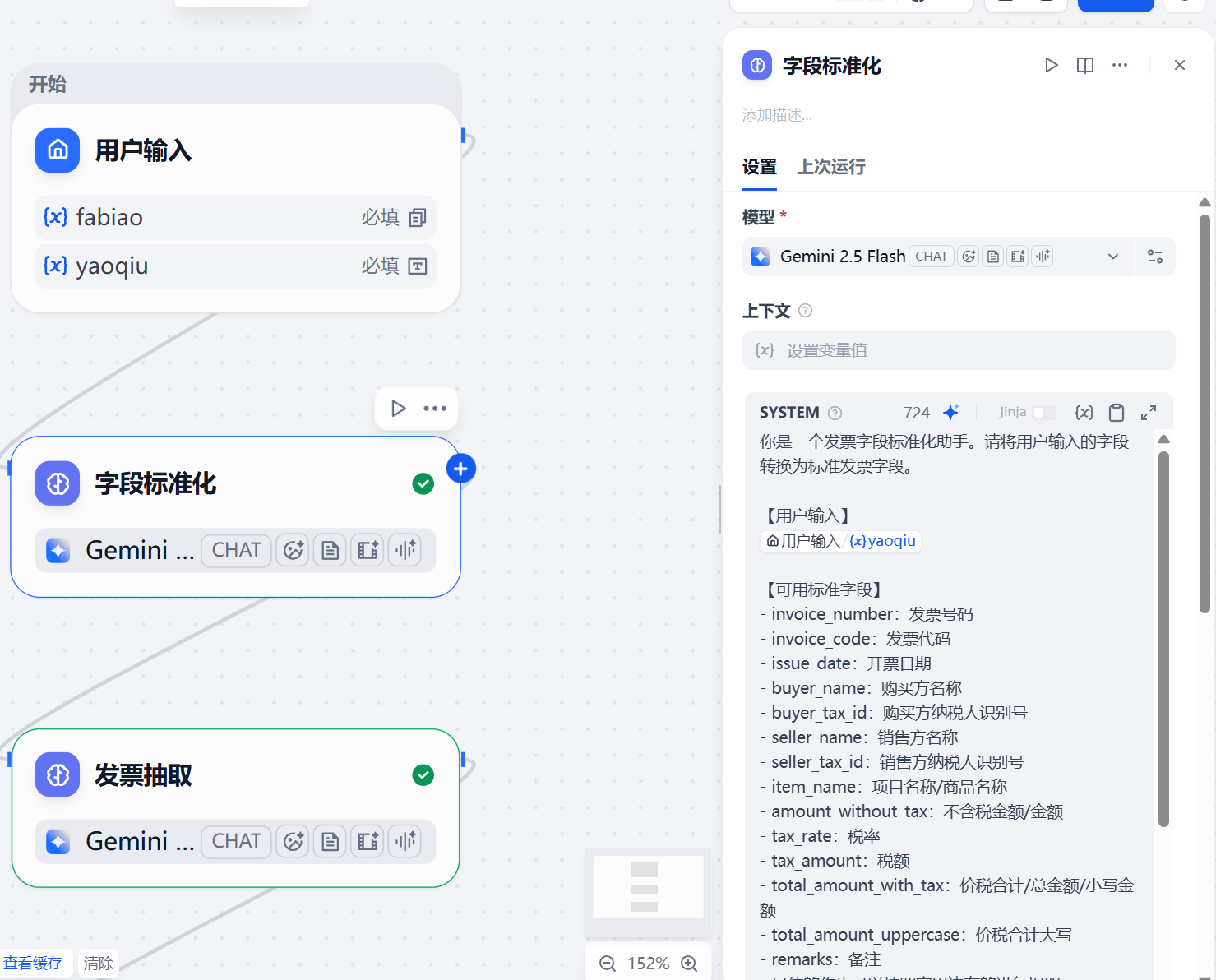Click the invoice_number line in prompt
1216x980 pixels.
click(867, 614)
